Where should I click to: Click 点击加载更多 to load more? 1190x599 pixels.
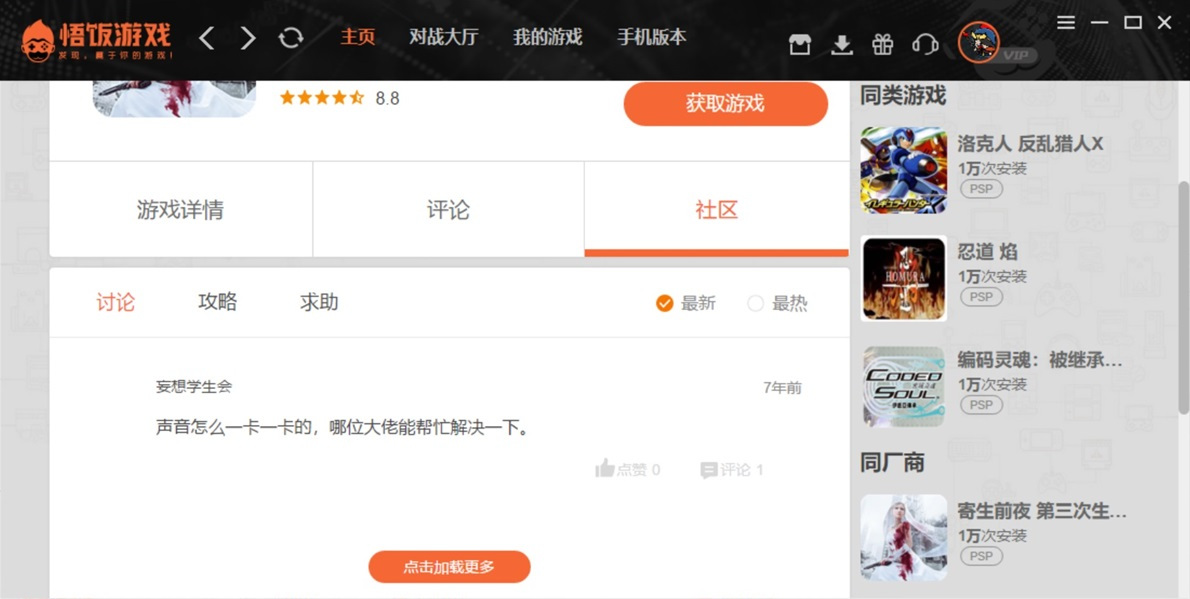point(449,567)
